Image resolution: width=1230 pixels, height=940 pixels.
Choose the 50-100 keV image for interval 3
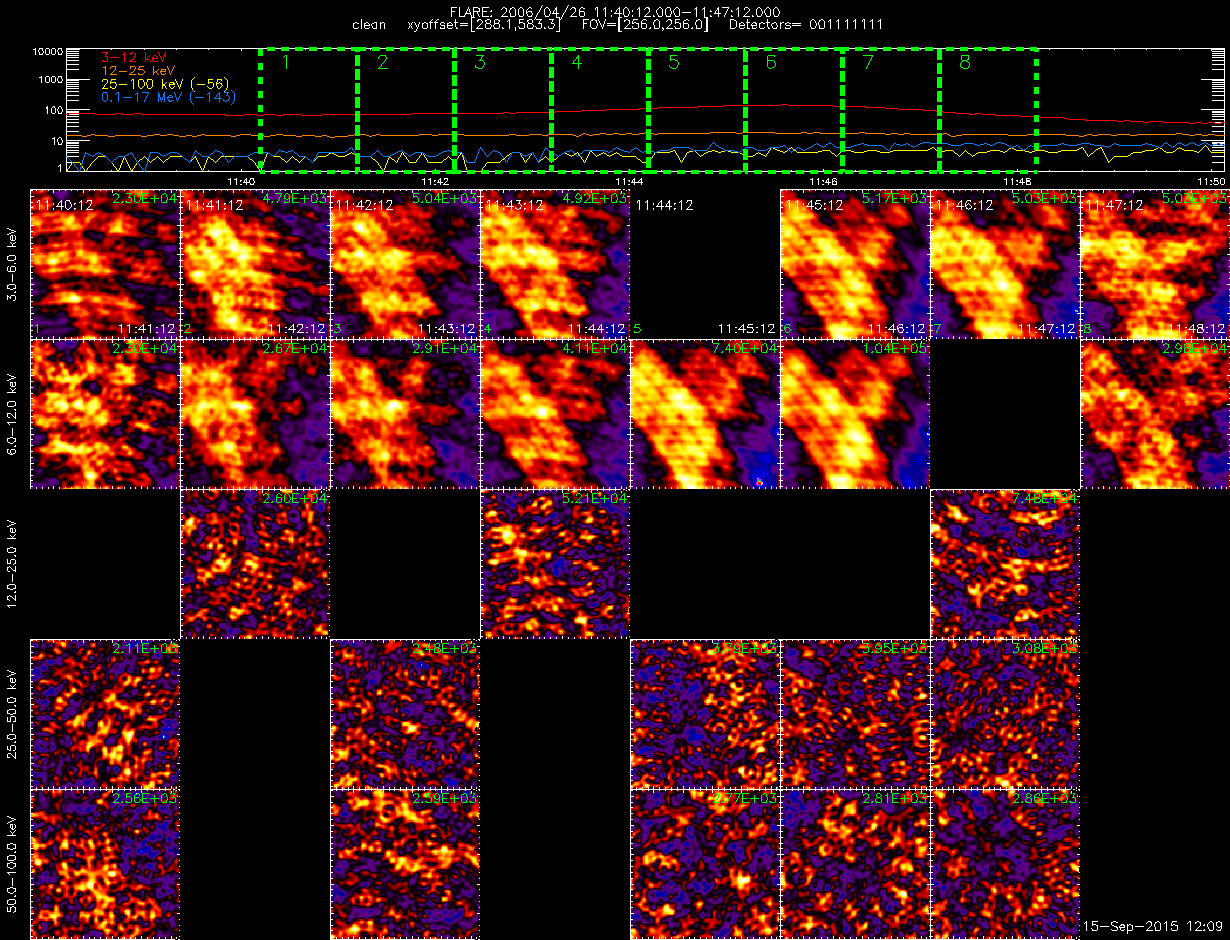(406, 864)
